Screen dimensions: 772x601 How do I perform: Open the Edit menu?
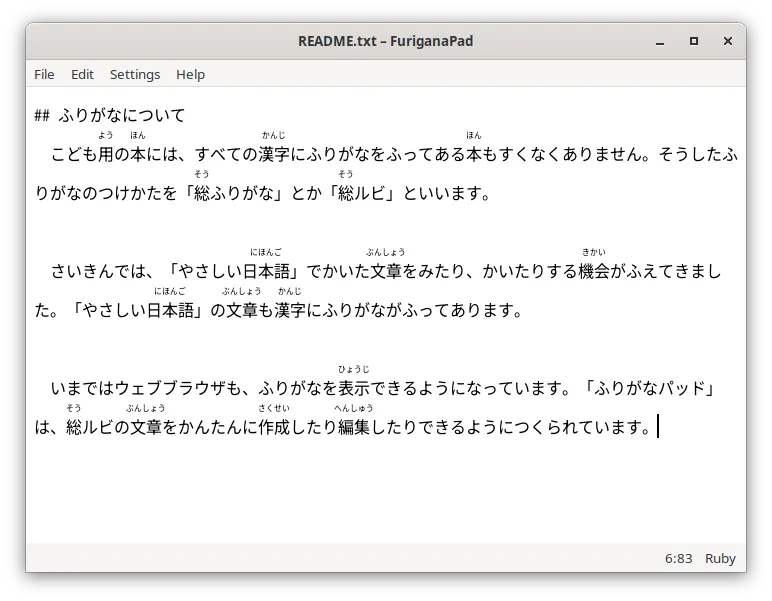coord(82,74)
